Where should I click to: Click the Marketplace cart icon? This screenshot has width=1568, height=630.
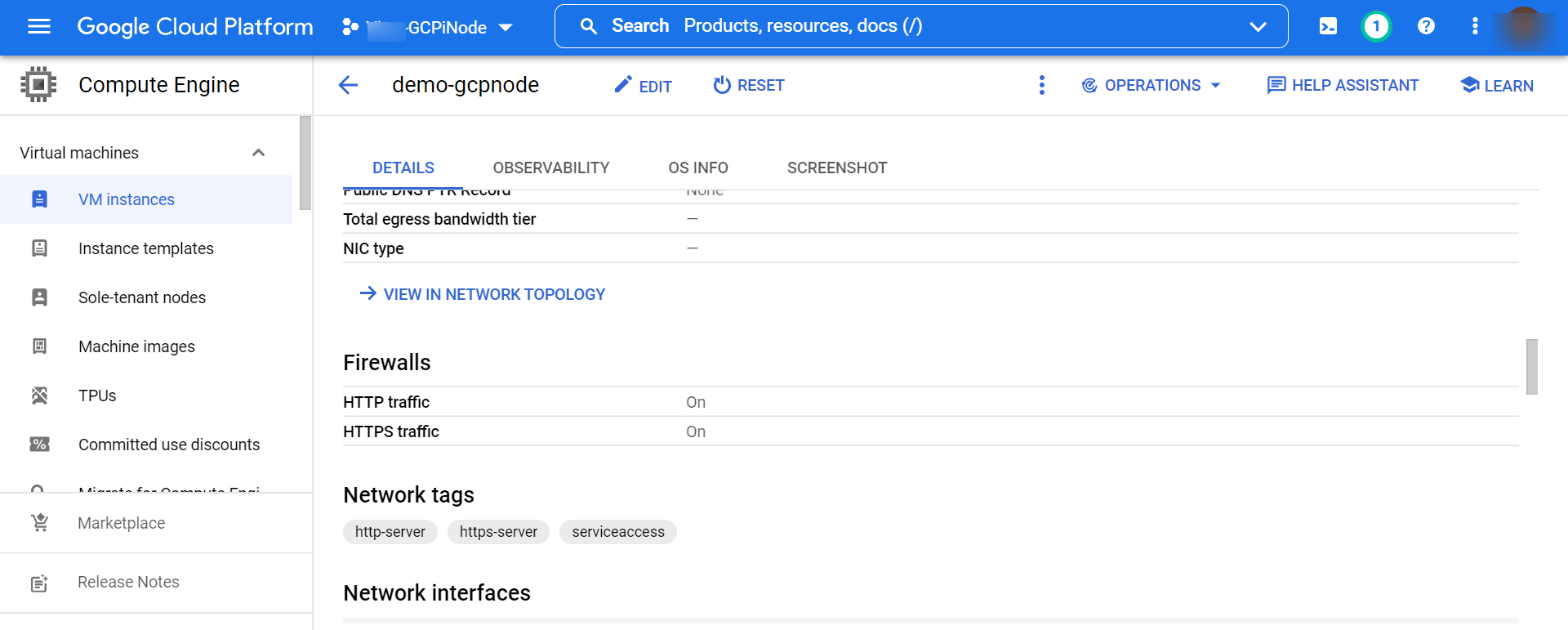point(40,522)
